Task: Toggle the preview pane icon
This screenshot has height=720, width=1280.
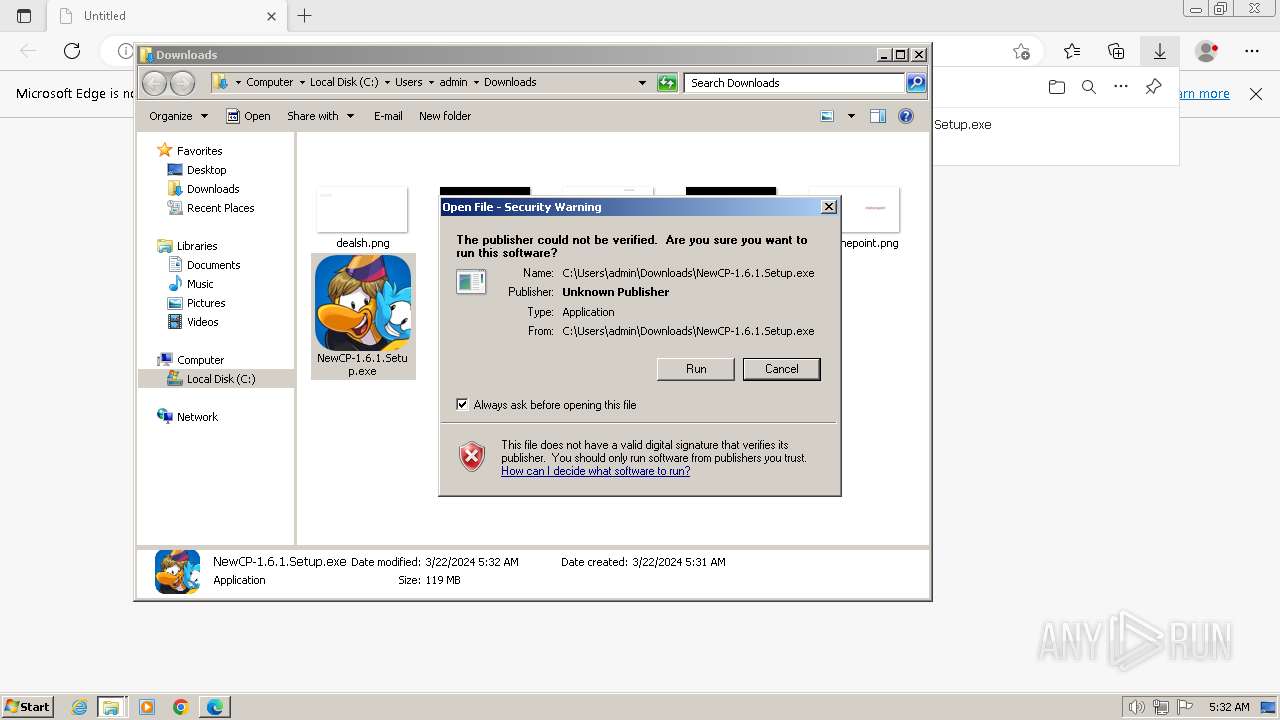Action: click(877, 116)
